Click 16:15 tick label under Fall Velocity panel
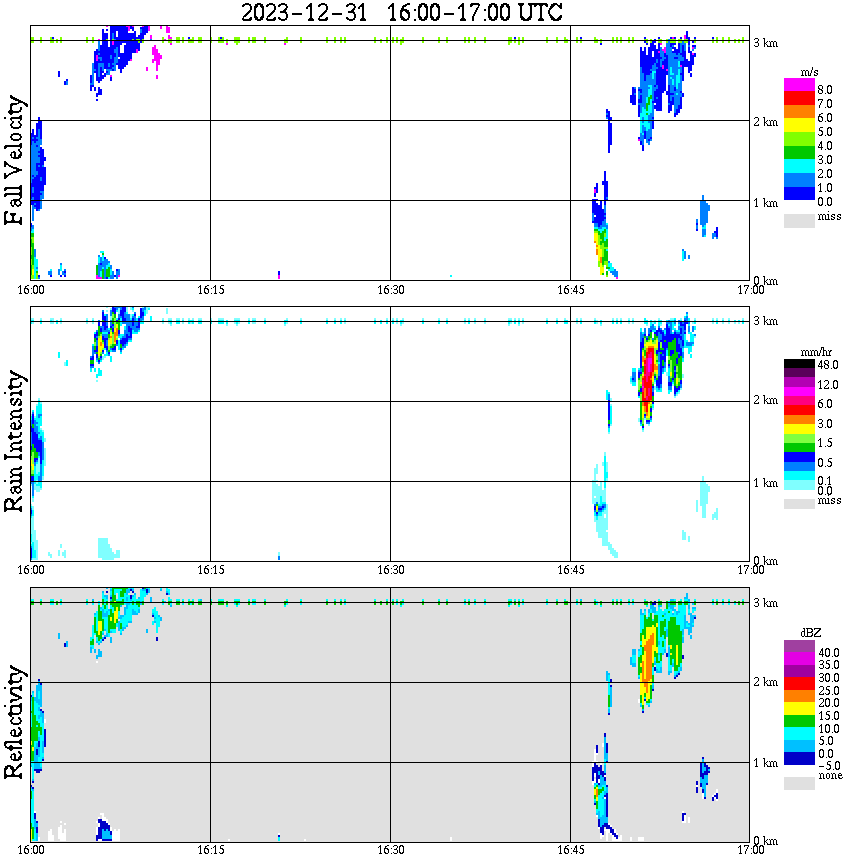This screenshot has width=850, height=868. (x=211, y=290)
